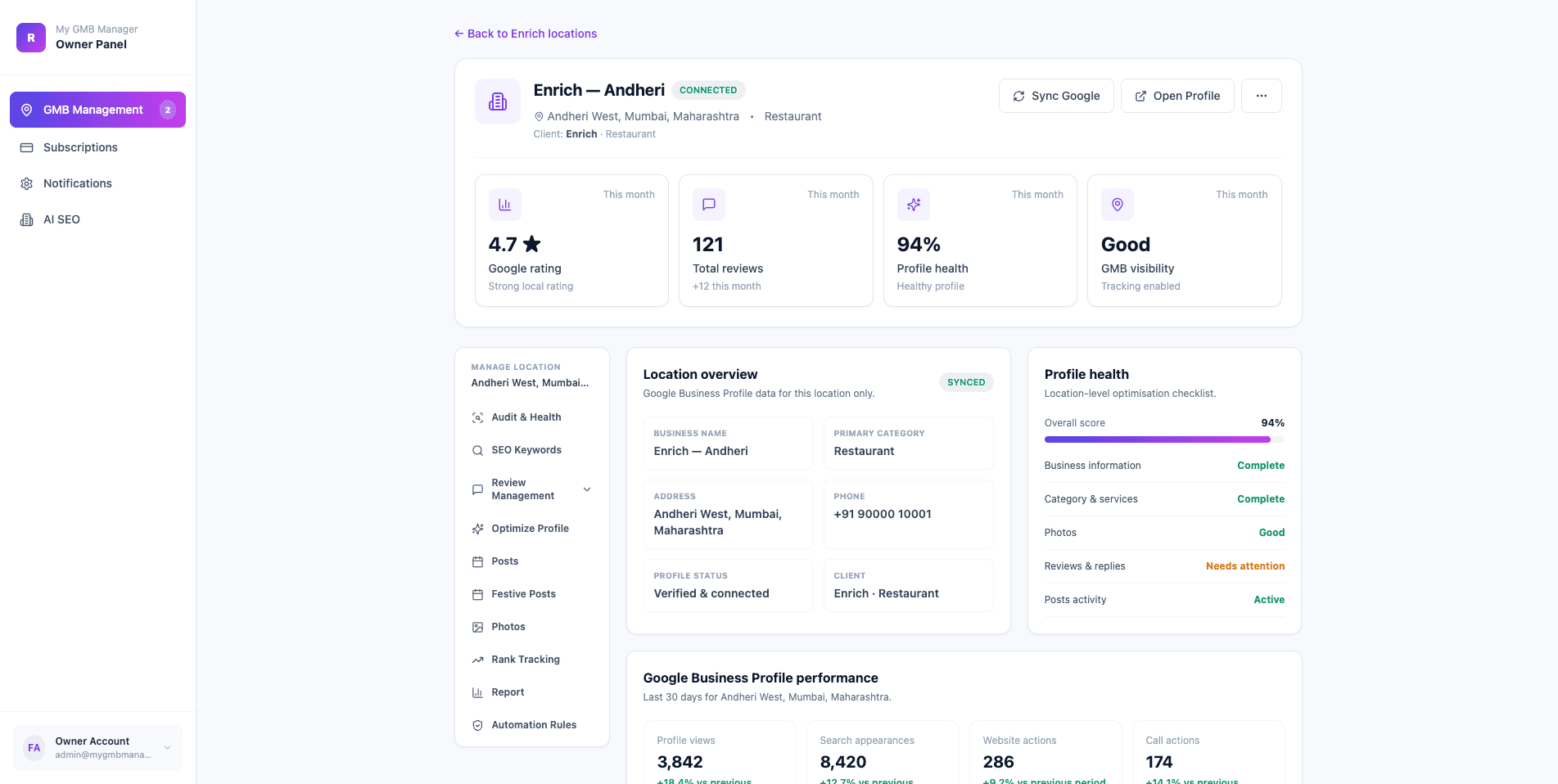Click the Automation Rules shield icon
This screenshot has height=784, width=1558.
[477, 725]
